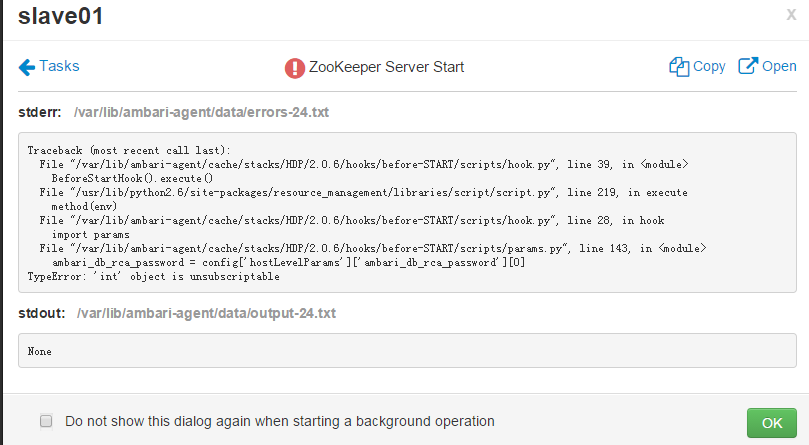Close the slave01 dialog with the X
This screenshot has width=809, height=445.
point(792,15)
